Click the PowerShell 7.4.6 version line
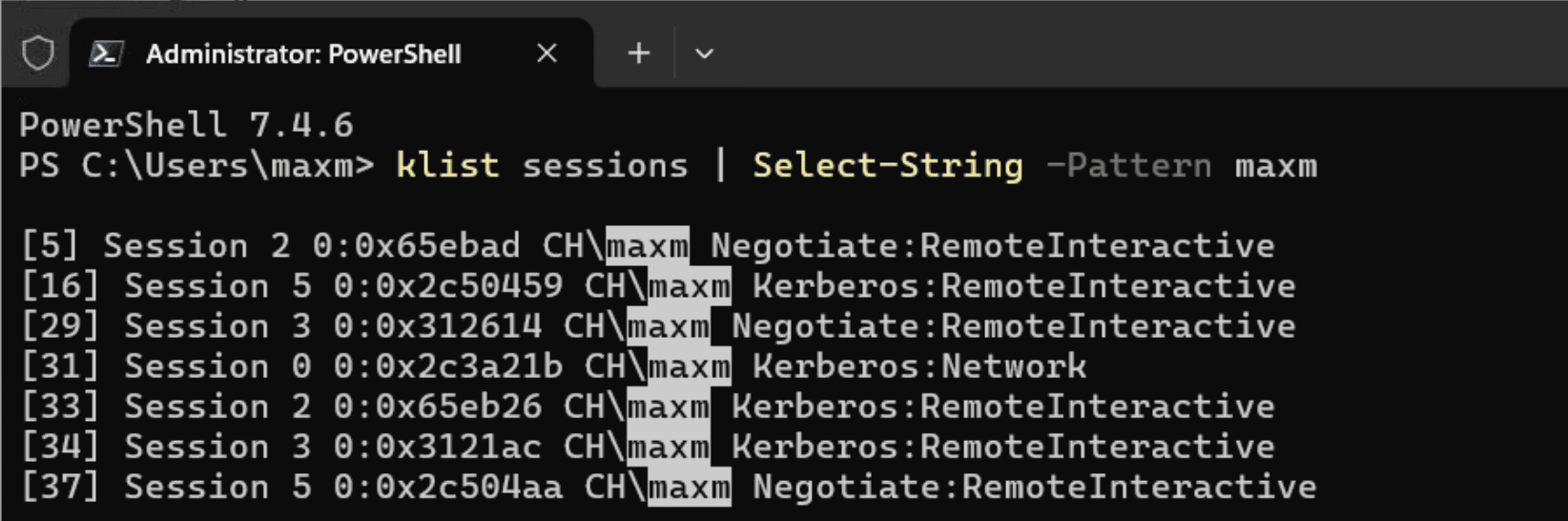 [x=186, y=125]
